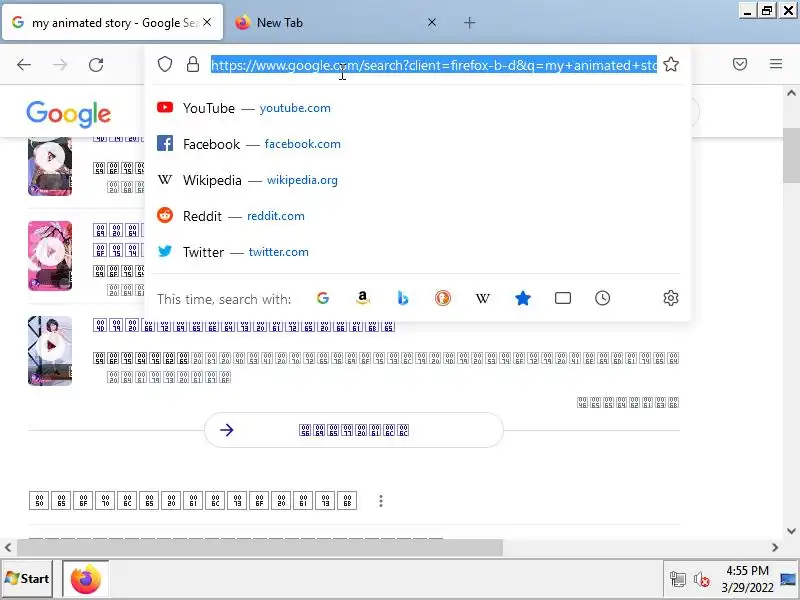Image resolution: width=800 pixels, height=600 pixels.
Task: Close the my animated story tab
Action: point(207,22)
